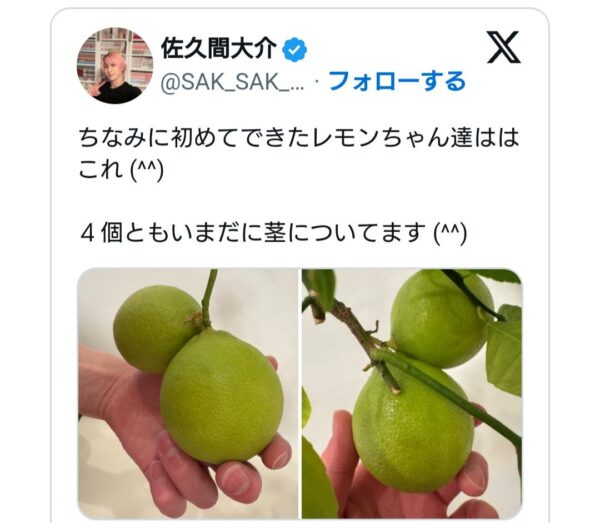Click the フォローする link
This screenshot has height=523, width=600.
[397, 81]
